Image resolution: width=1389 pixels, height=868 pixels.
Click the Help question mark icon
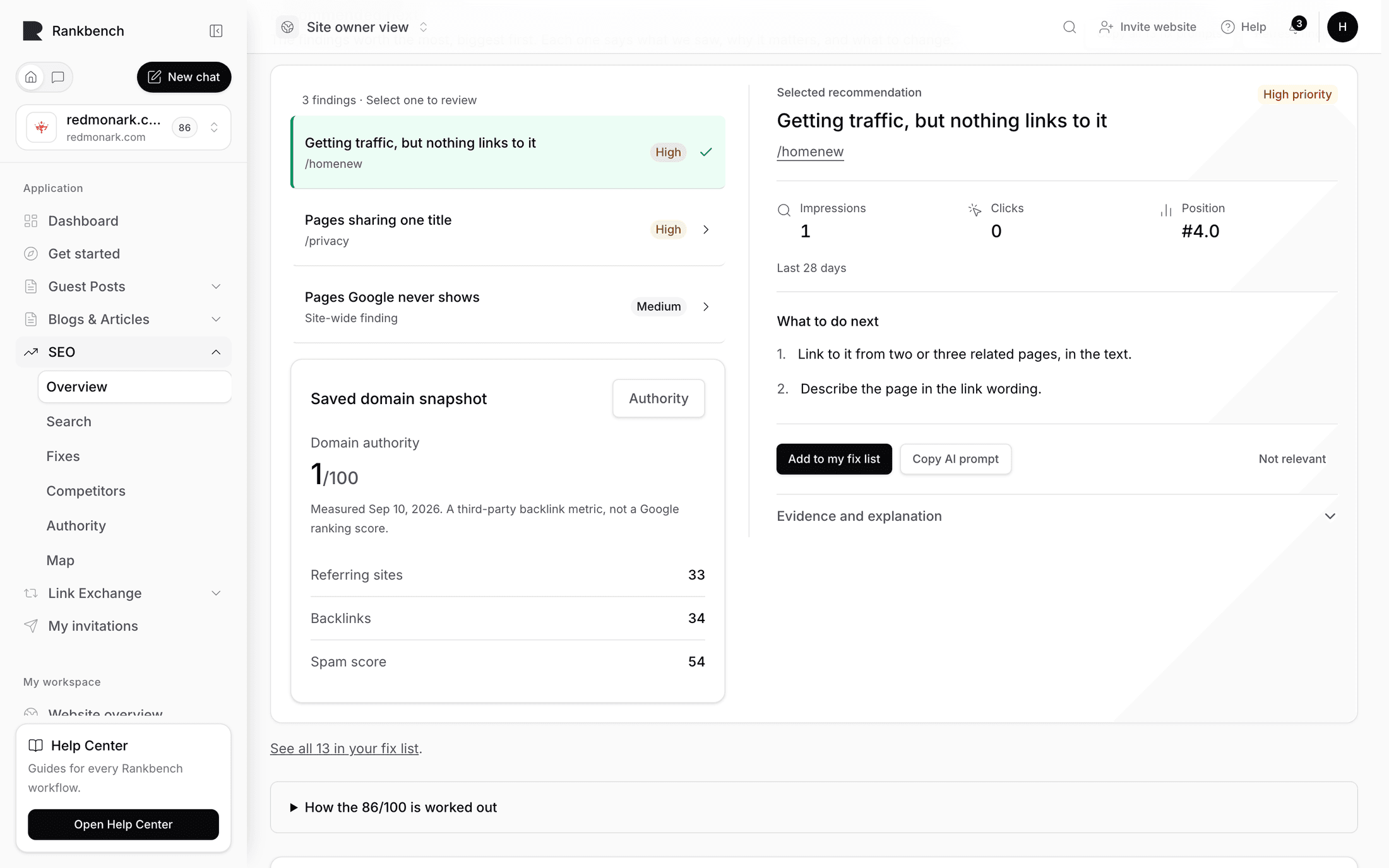[x=1227, y=27]
